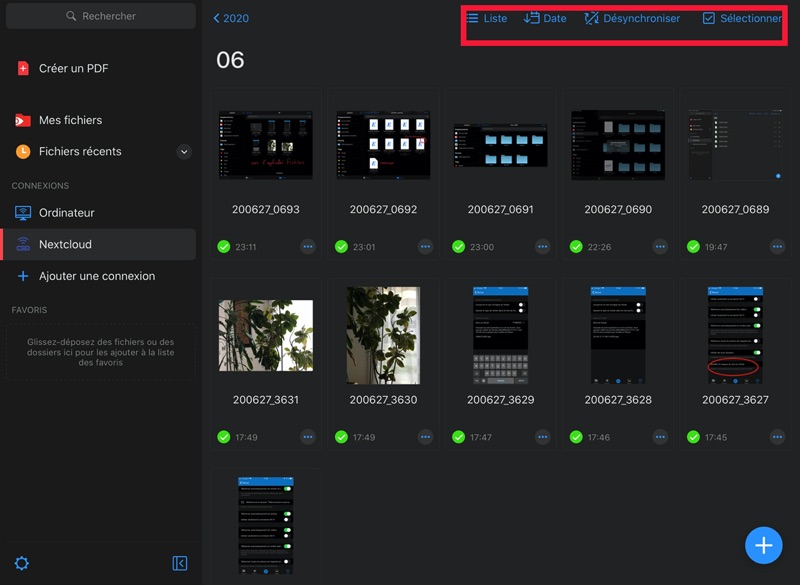Go back to the 2020 folder

231,18
